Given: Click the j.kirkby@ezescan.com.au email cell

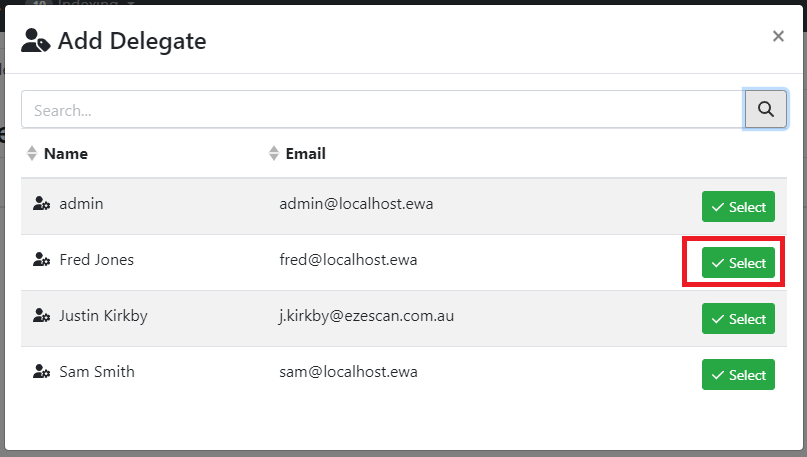Looking at the screenshot, I should [x=367, y=316].
